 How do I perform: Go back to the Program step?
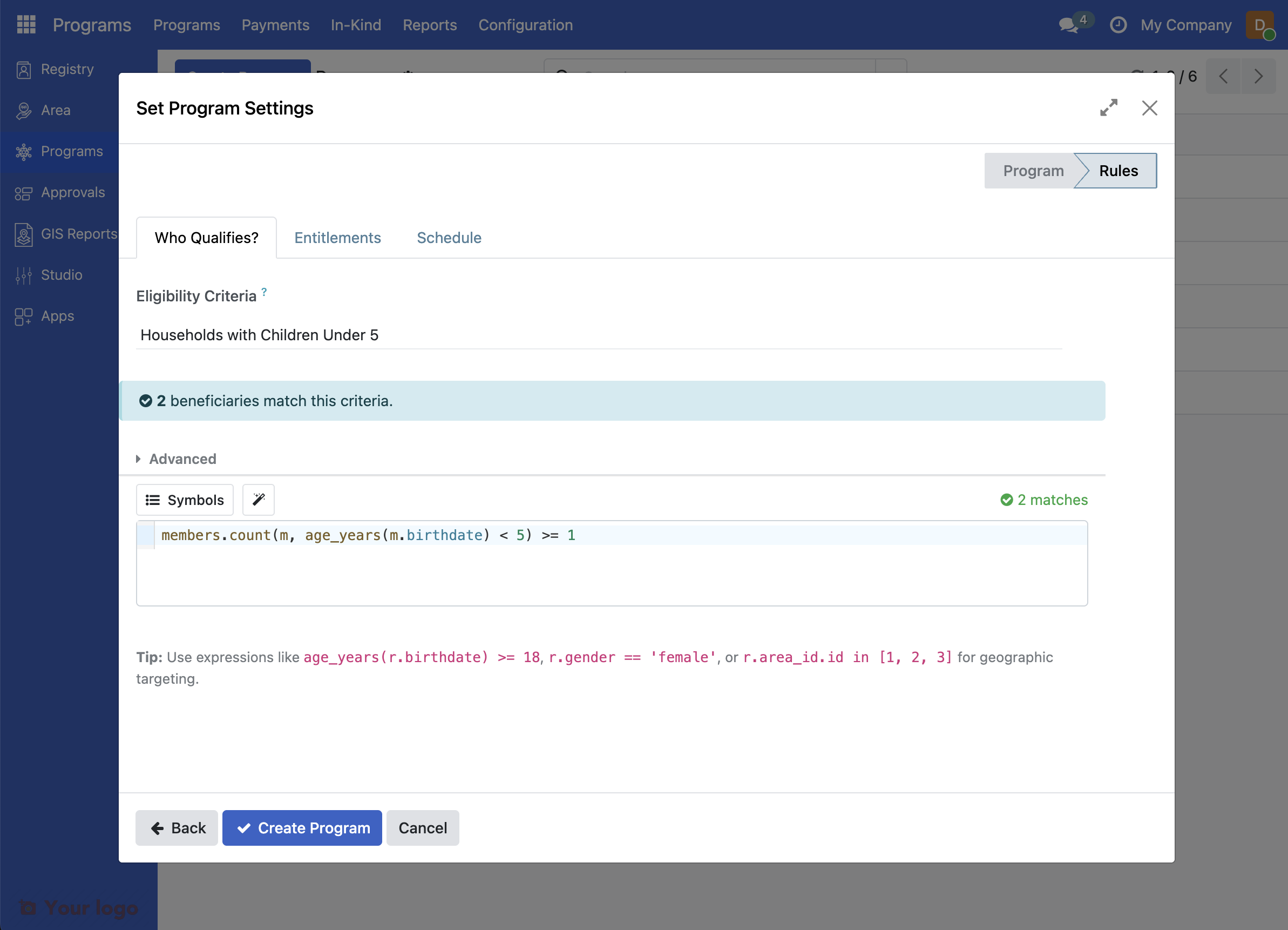[x=1033, y=171]
